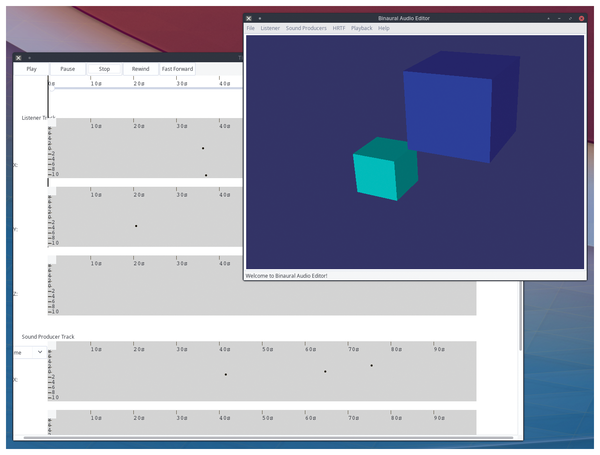Click the lower Listener X track point near -10
This screenshot has height=455, width=600.
coord(206,175)
